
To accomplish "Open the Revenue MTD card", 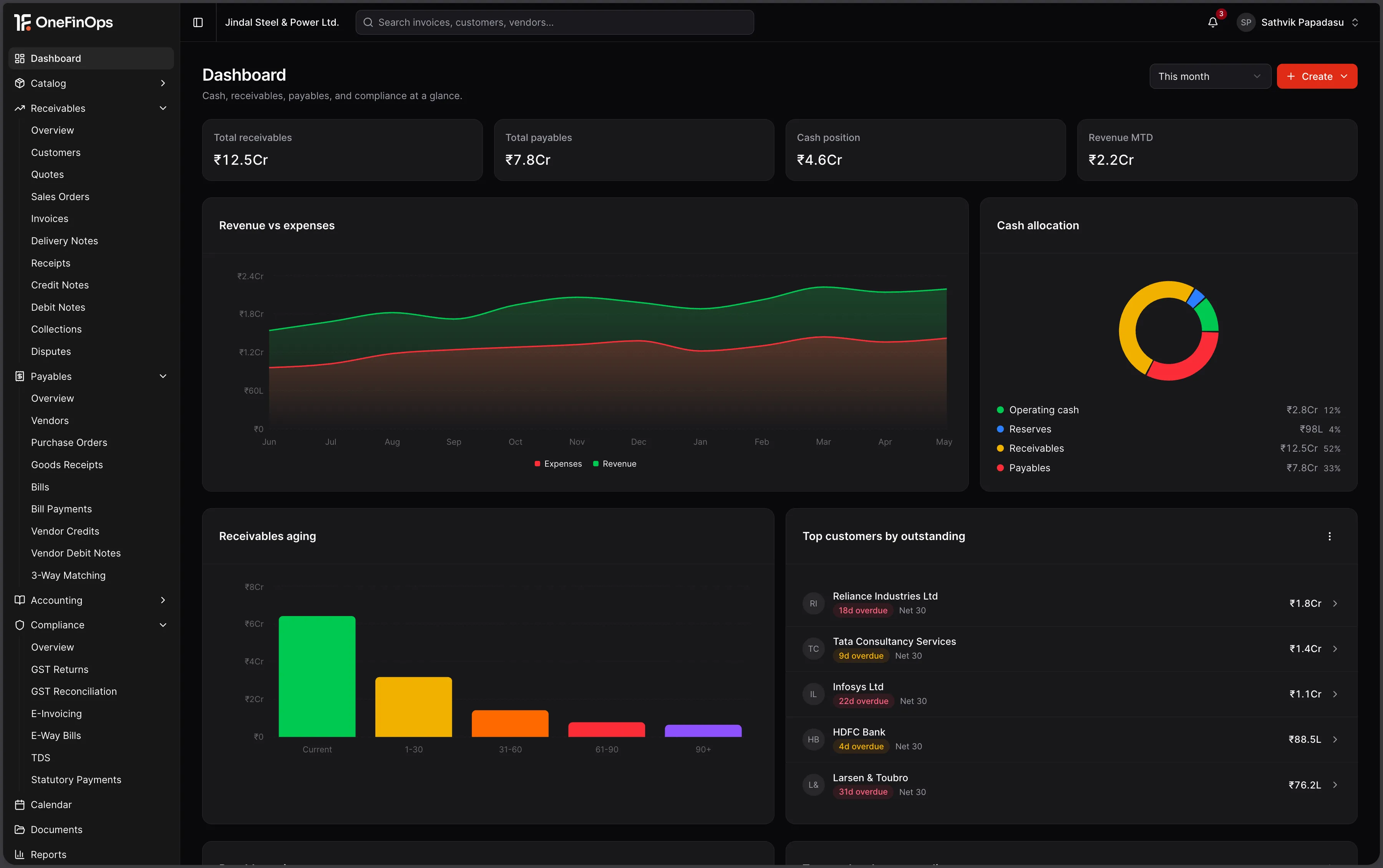I will tap(1217, 150).
